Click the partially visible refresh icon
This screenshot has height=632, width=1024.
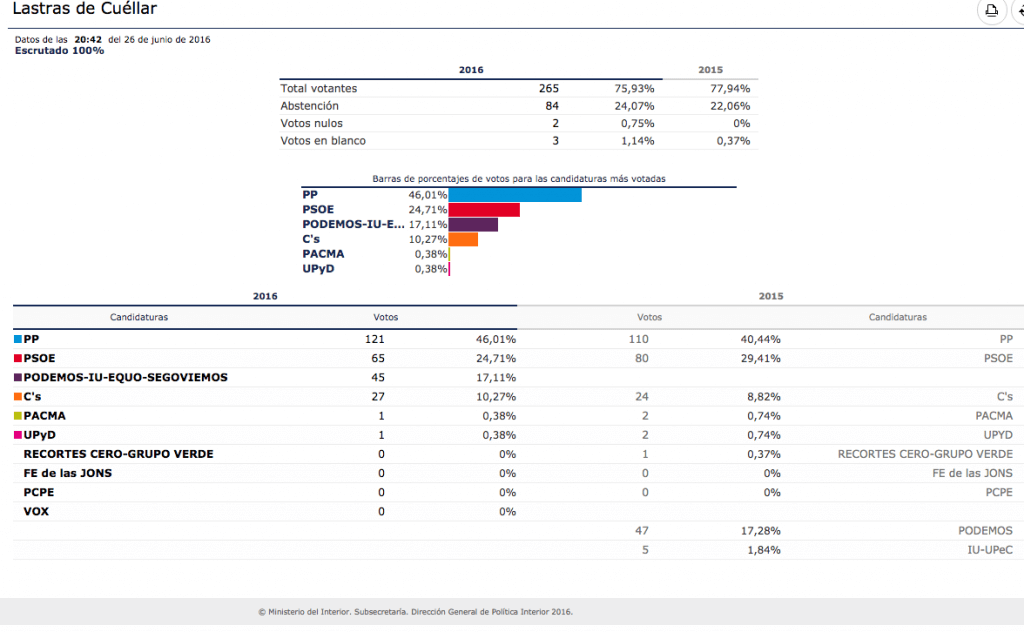[x=1019, y=11]
